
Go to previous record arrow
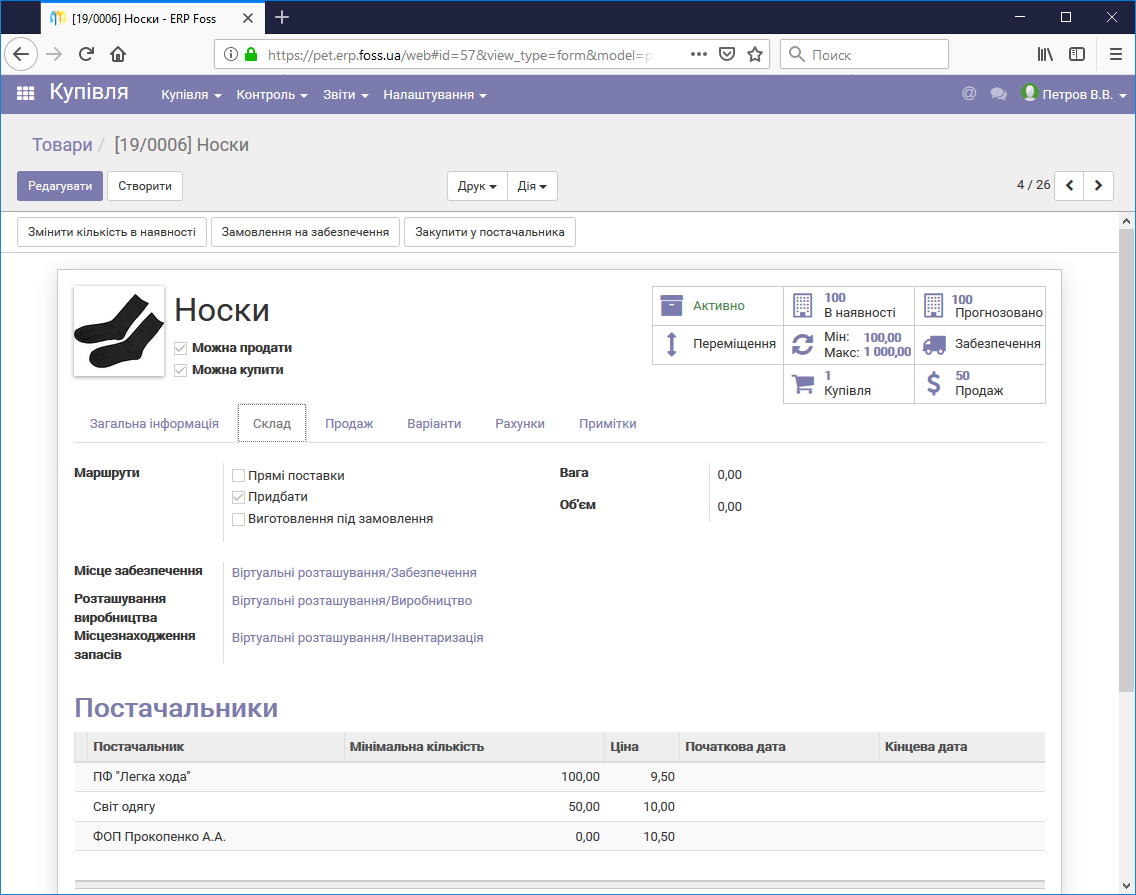(x=1069, y=186)
